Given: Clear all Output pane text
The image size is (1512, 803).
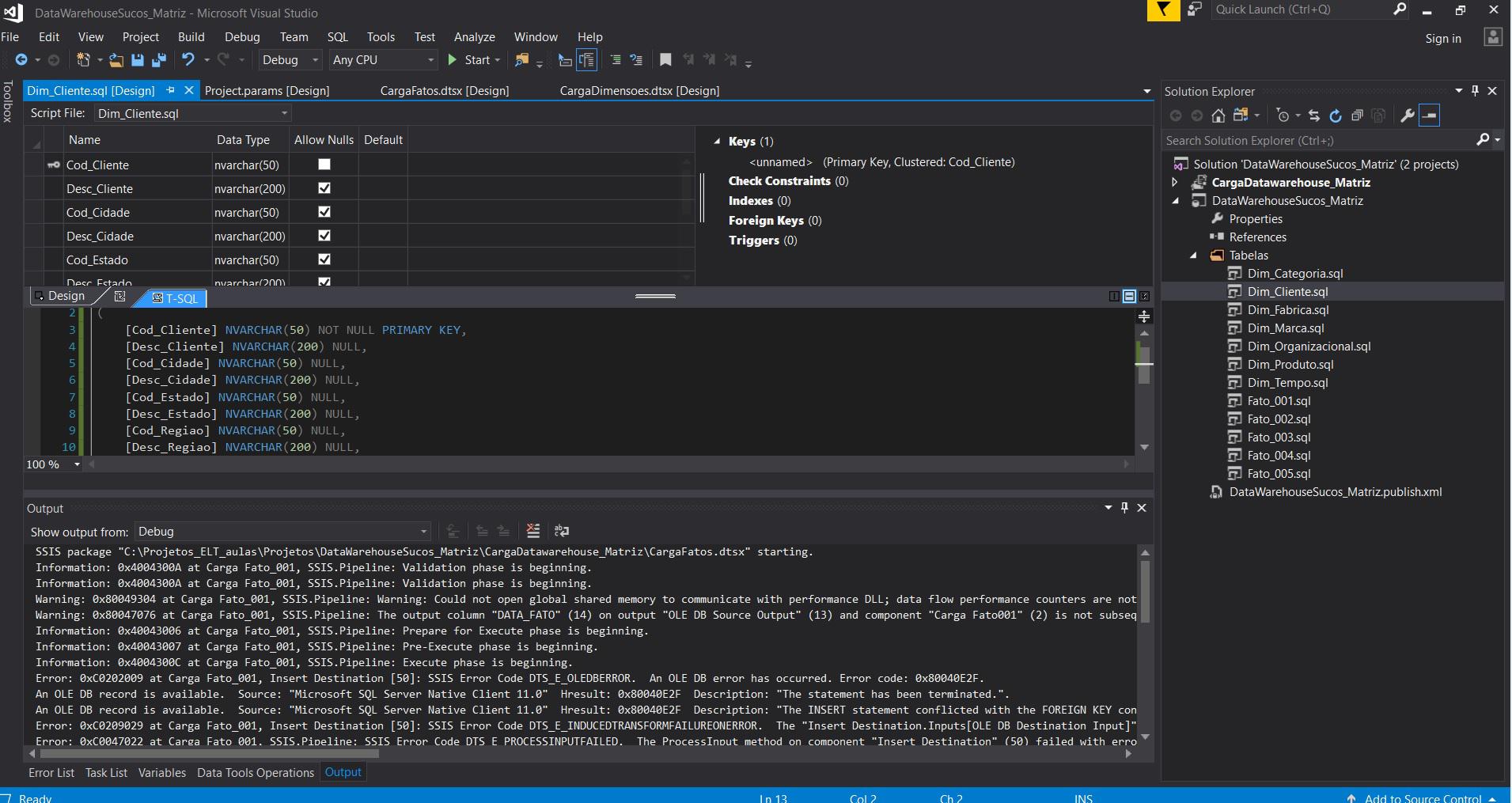Looking at the screenshot, I should 533,531.
